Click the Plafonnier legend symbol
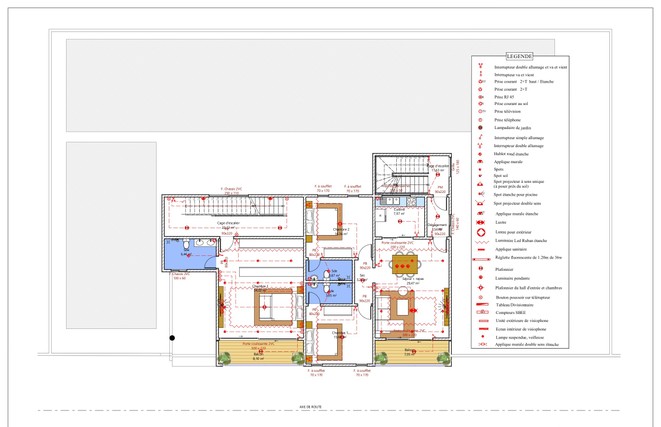 point(480,269)
